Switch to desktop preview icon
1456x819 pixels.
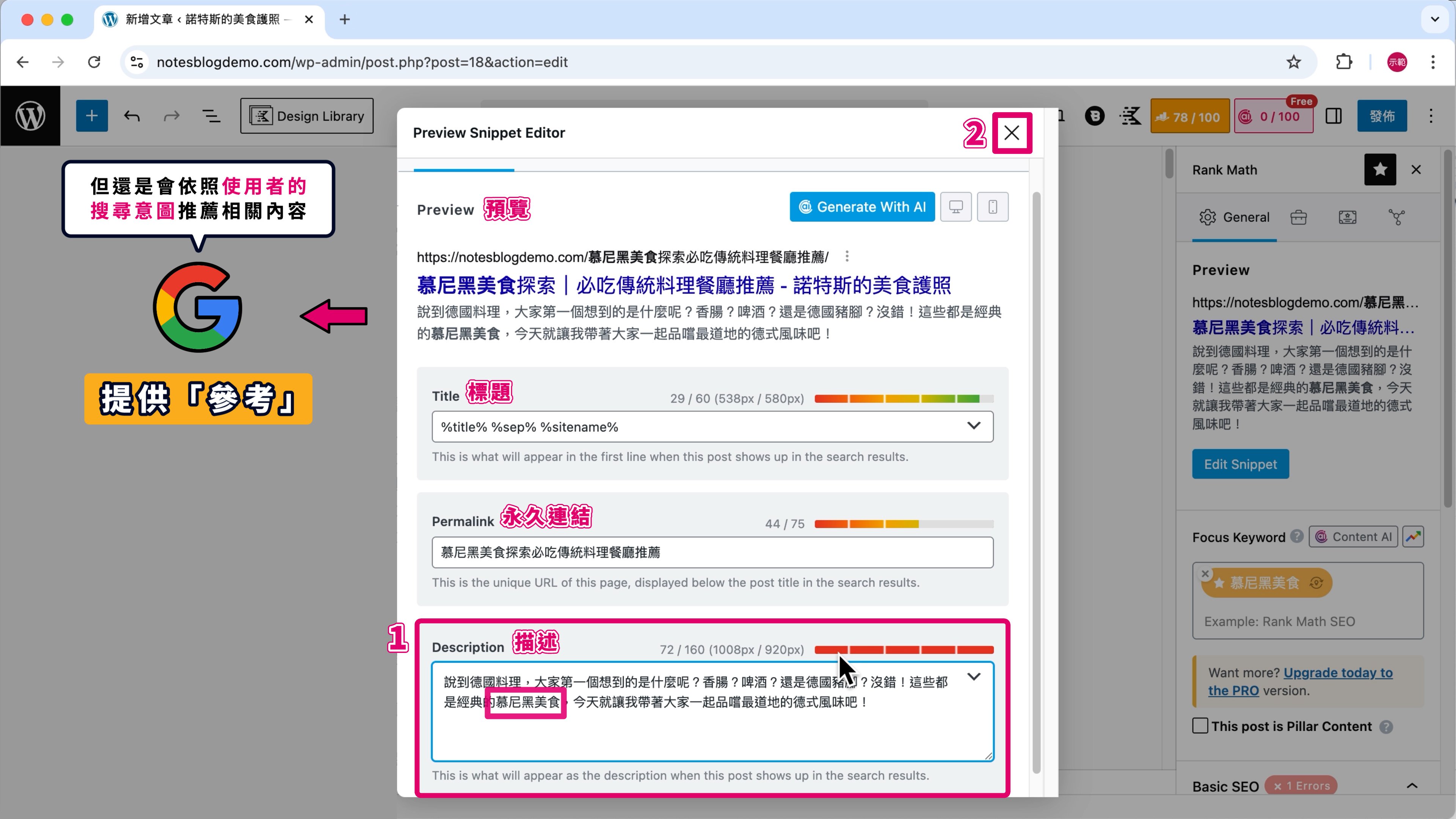point(956,207)
